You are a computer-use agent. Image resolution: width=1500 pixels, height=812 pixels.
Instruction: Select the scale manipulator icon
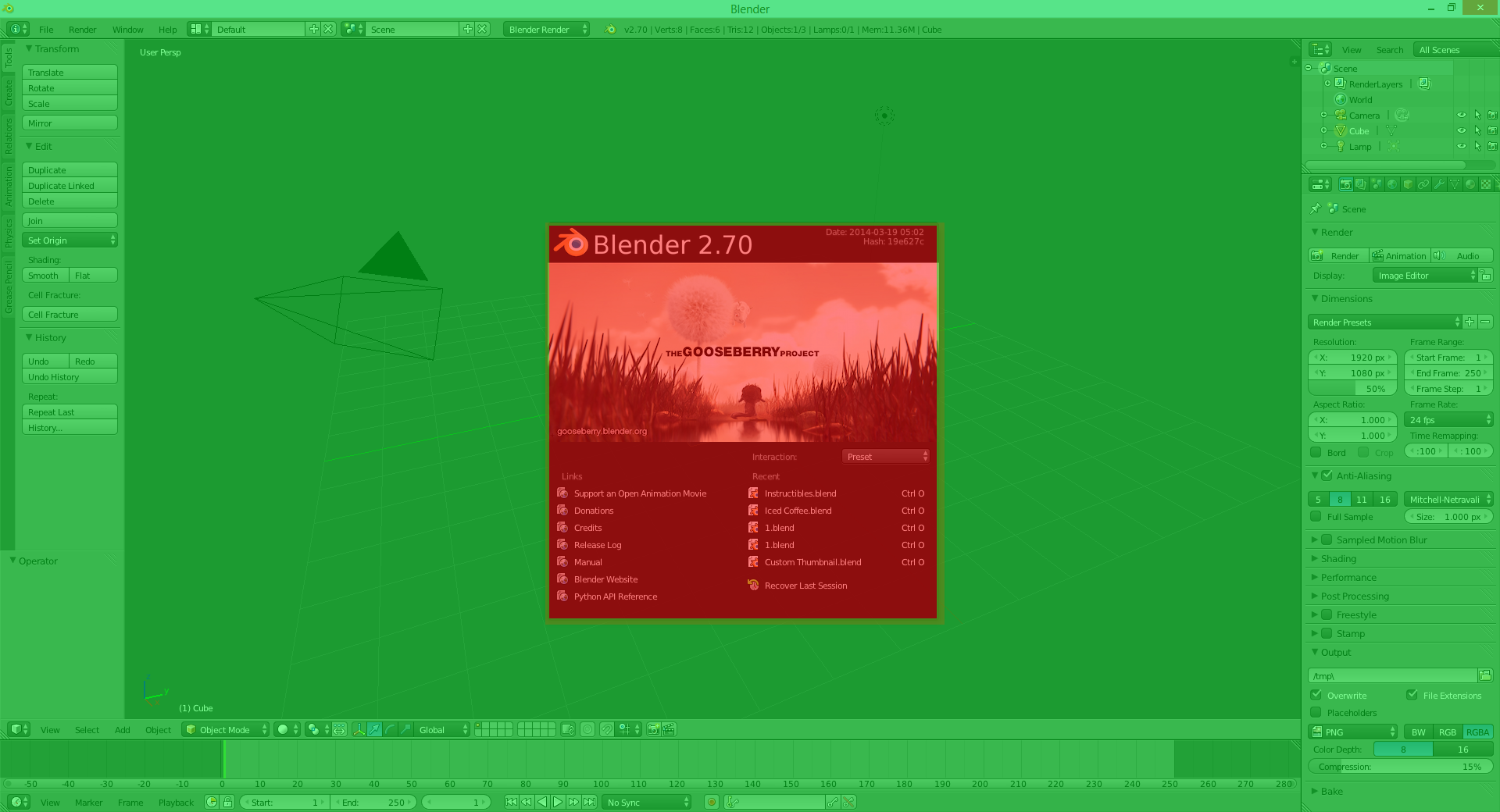405,729
